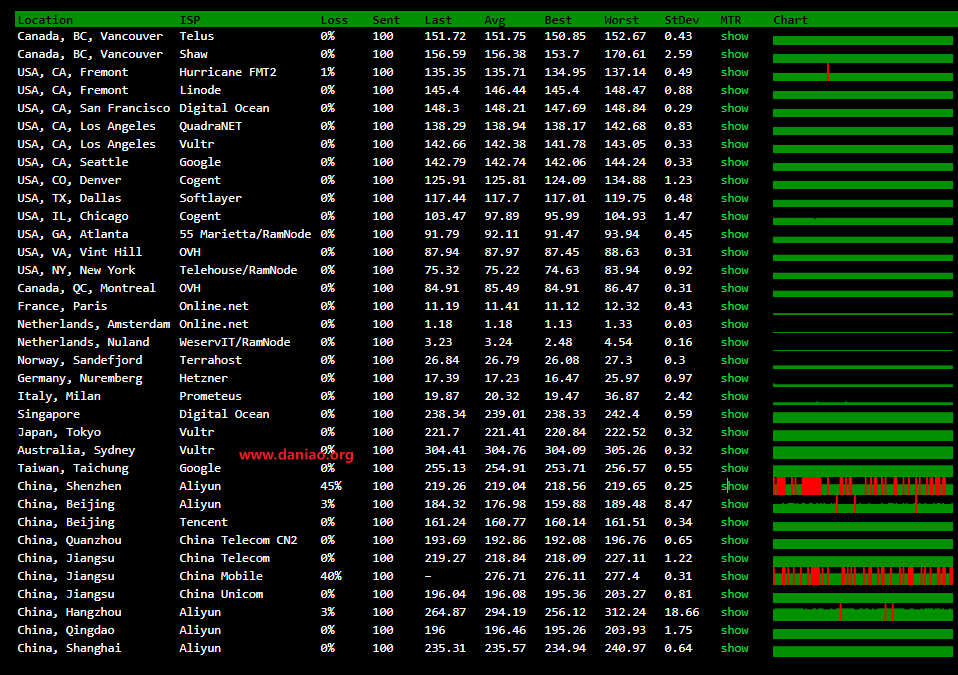
Task: Open MTR show link for Vancouver Shaw row
Action: [734, 54]
